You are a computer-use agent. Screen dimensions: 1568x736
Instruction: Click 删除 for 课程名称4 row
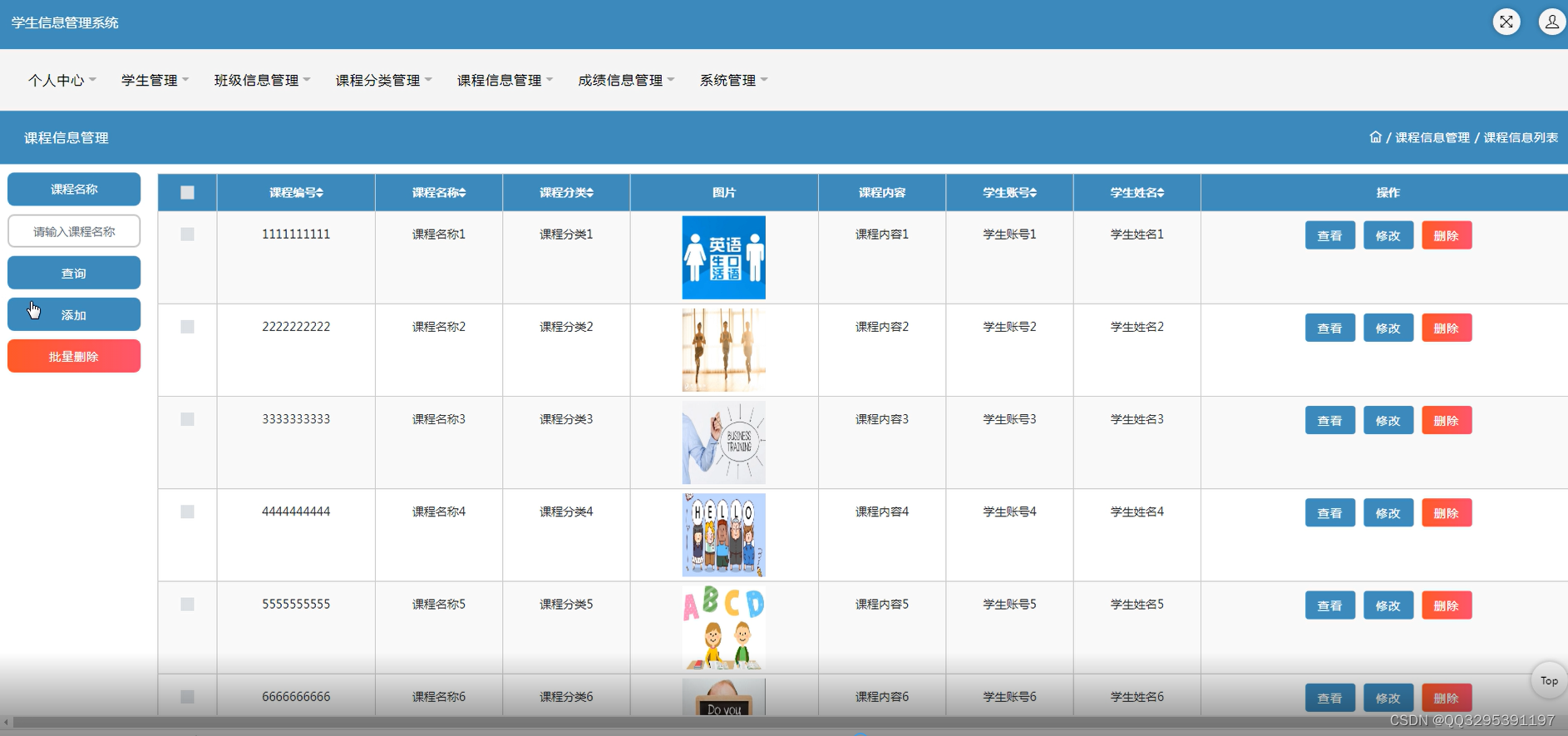pos(1446,512)
